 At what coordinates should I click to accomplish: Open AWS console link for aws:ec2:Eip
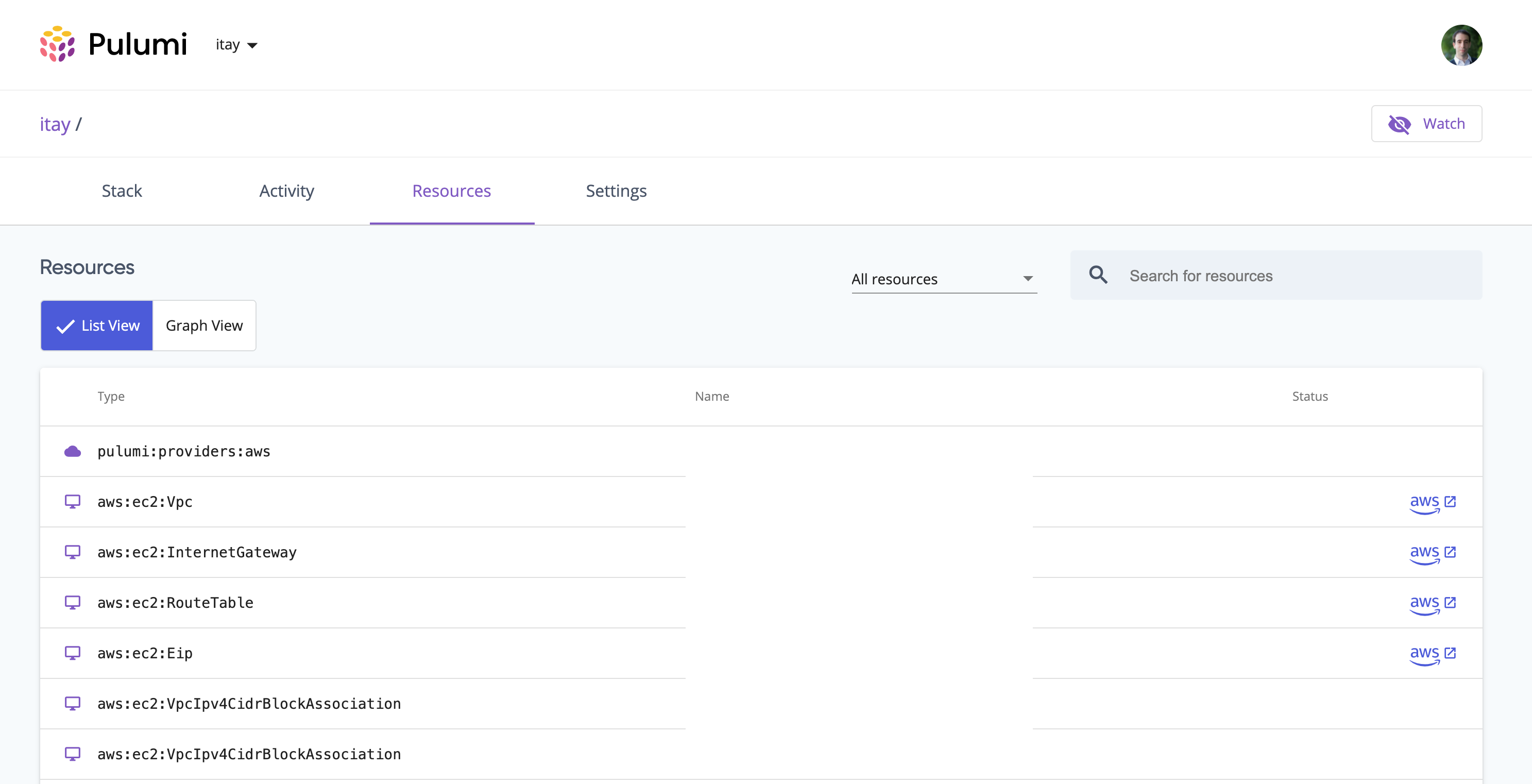[1433, 654]
